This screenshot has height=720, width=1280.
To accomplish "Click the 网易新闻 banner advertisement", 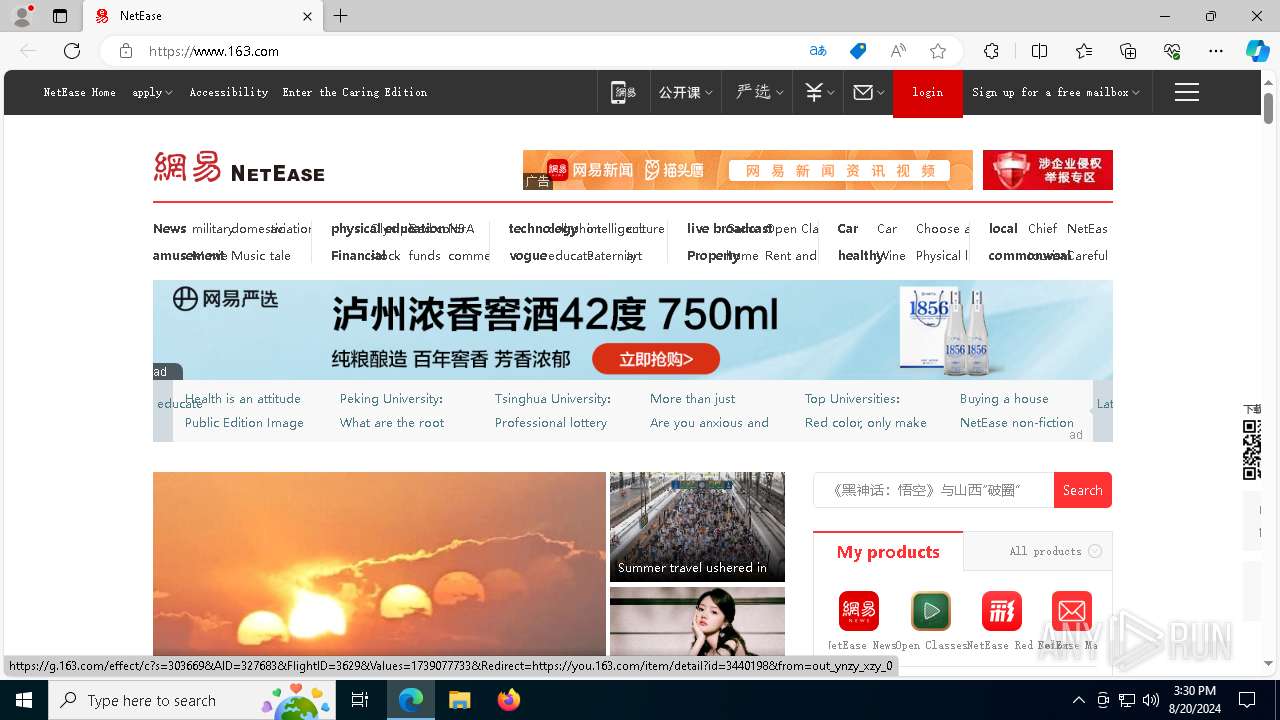I will [748, 170].
